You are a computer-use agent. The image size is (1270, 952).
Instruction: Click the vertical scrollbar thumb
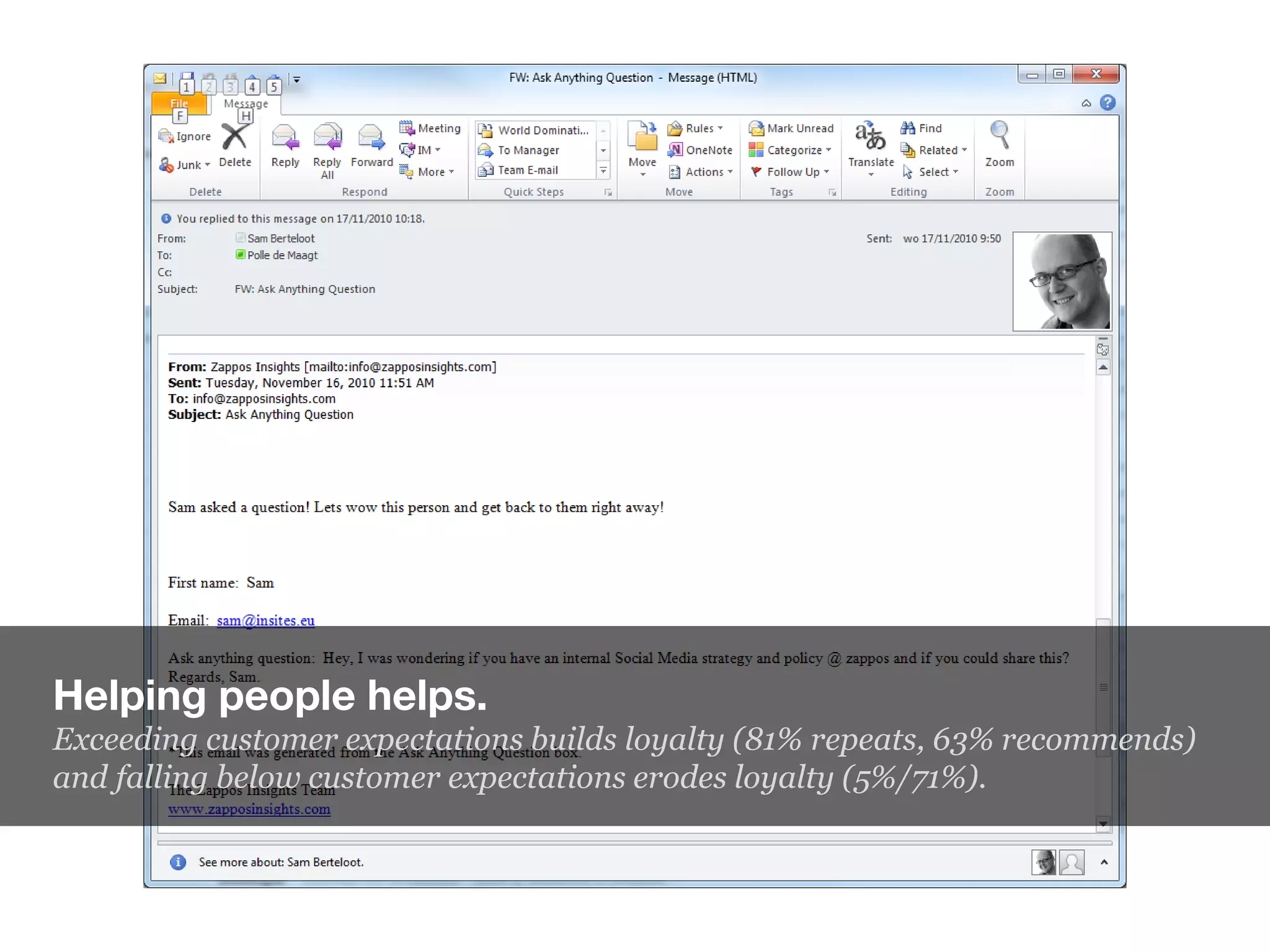(x=1103, y=687)
